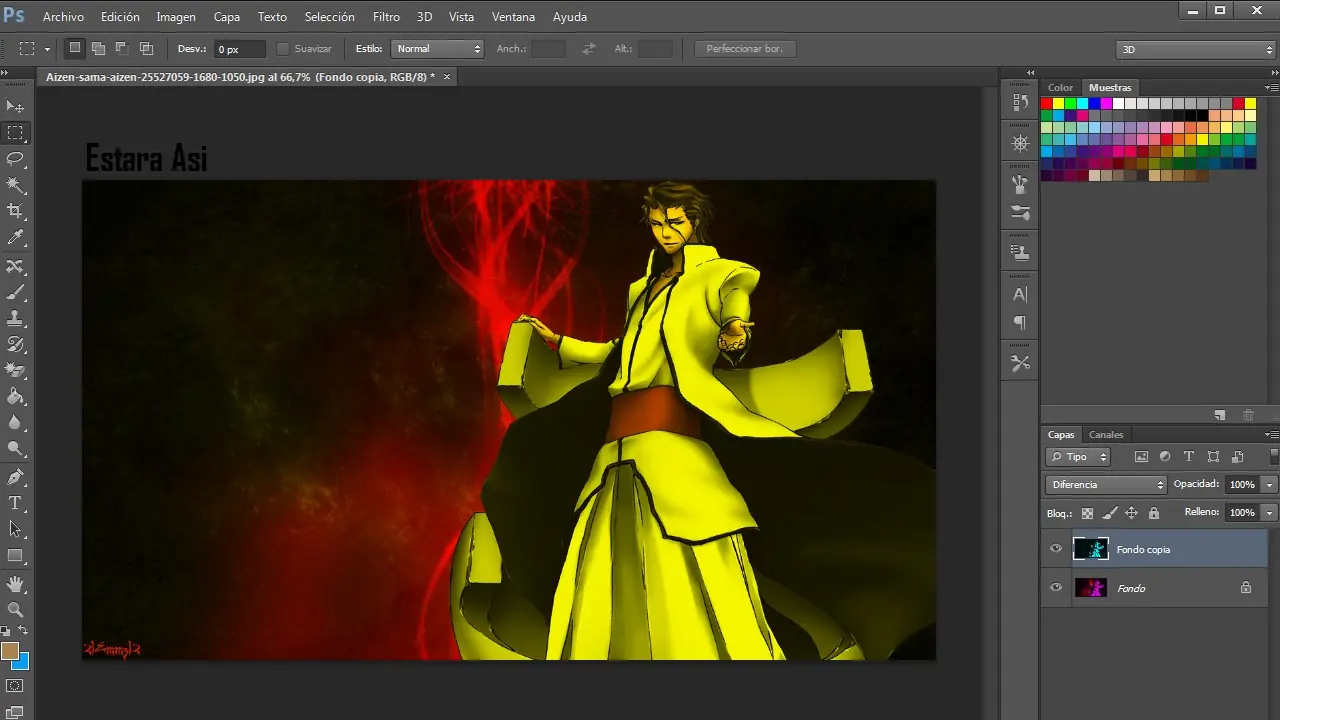The height and width of the screenshot is (724, 1324).
Task: Click the foreground color swatch
Action: pyautogui.click(x=10, y=651)
